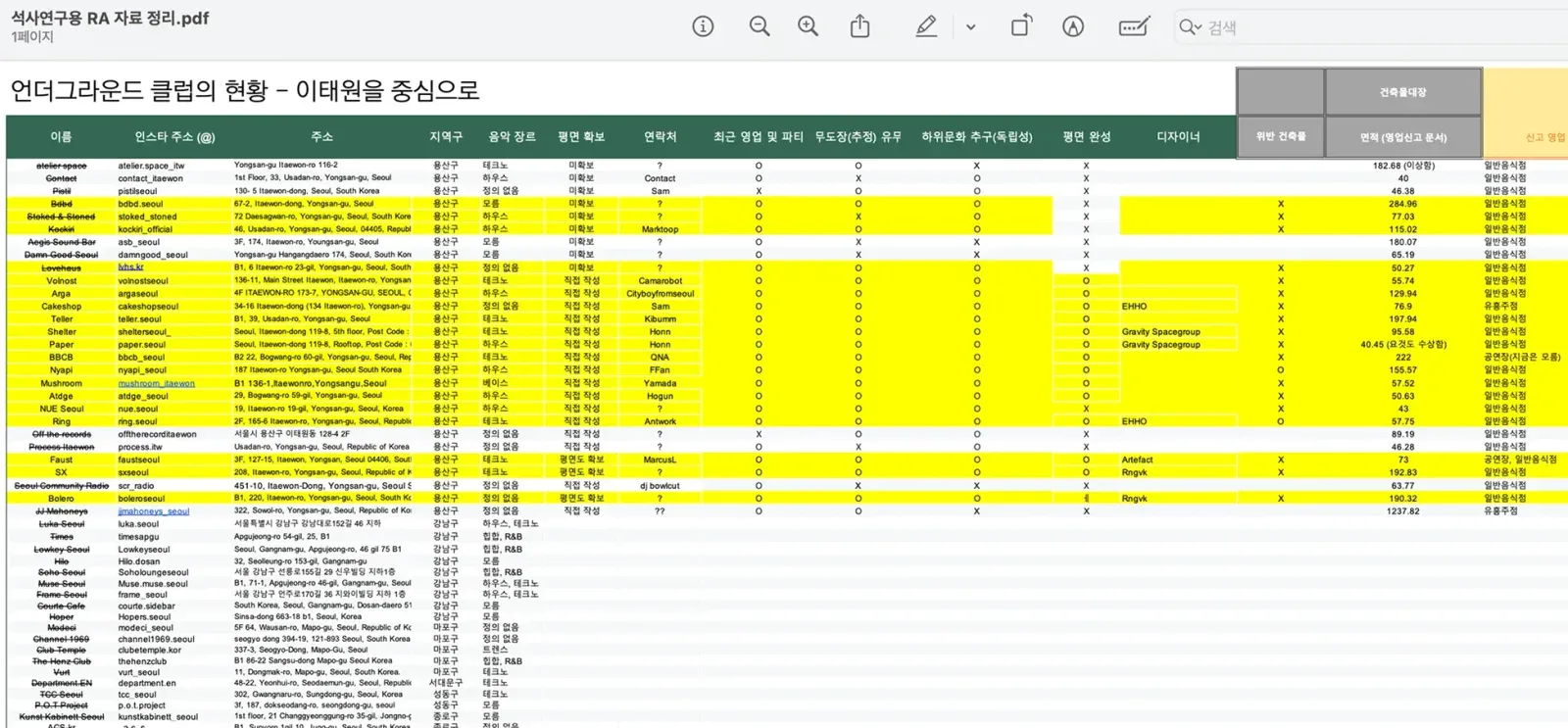Click the 면적 (영업신고 문서) header cell
Image resolution: width=1568 pixels, height=728 pixels.
[1402, 137]
